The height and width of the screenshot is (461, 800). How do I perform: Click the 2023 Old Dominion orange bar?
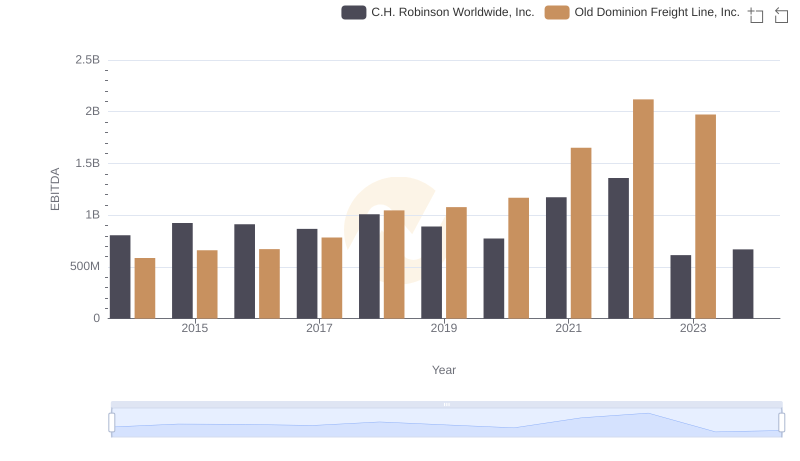[x=705, y=217]
